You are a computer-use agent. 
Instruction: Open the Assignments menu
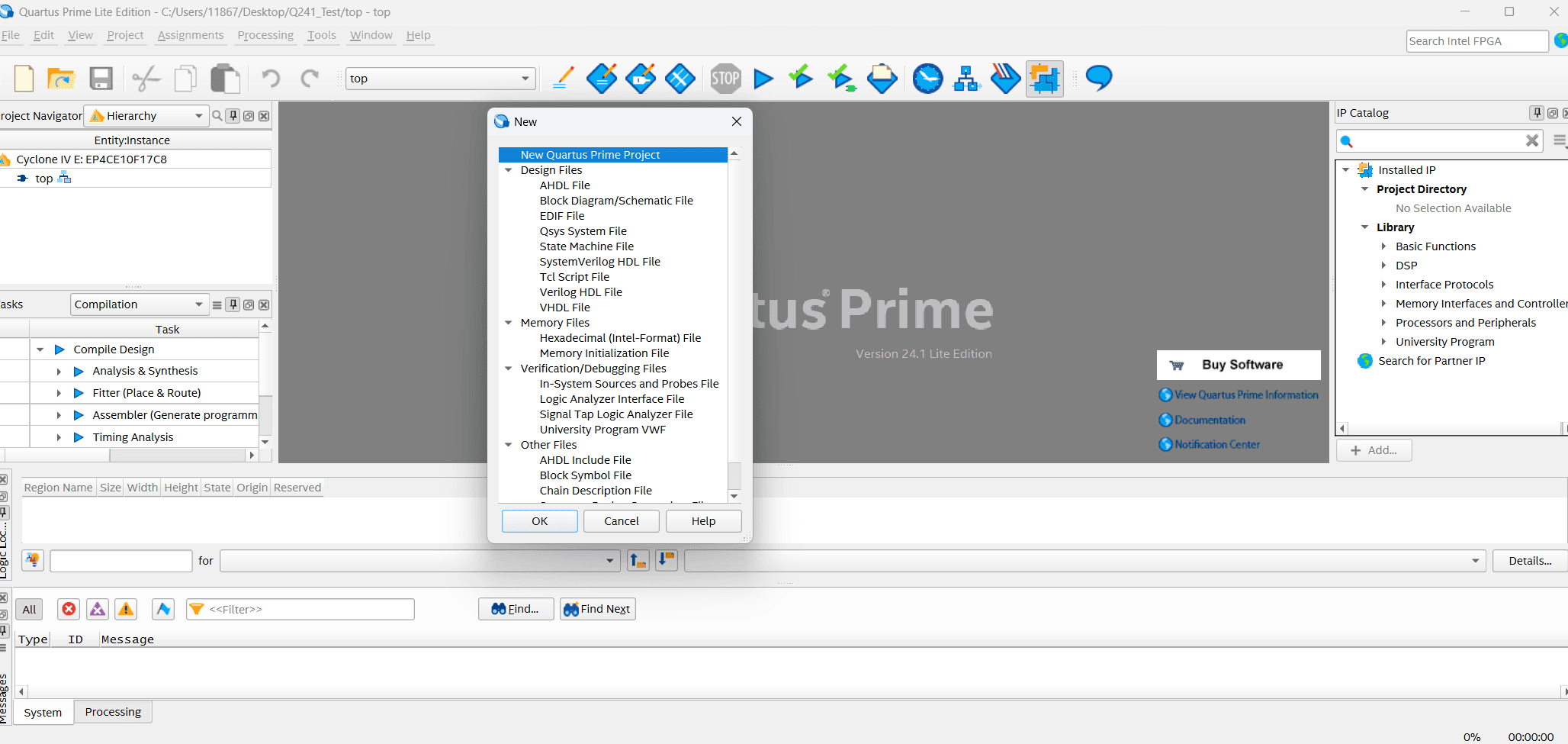(191, 35)
